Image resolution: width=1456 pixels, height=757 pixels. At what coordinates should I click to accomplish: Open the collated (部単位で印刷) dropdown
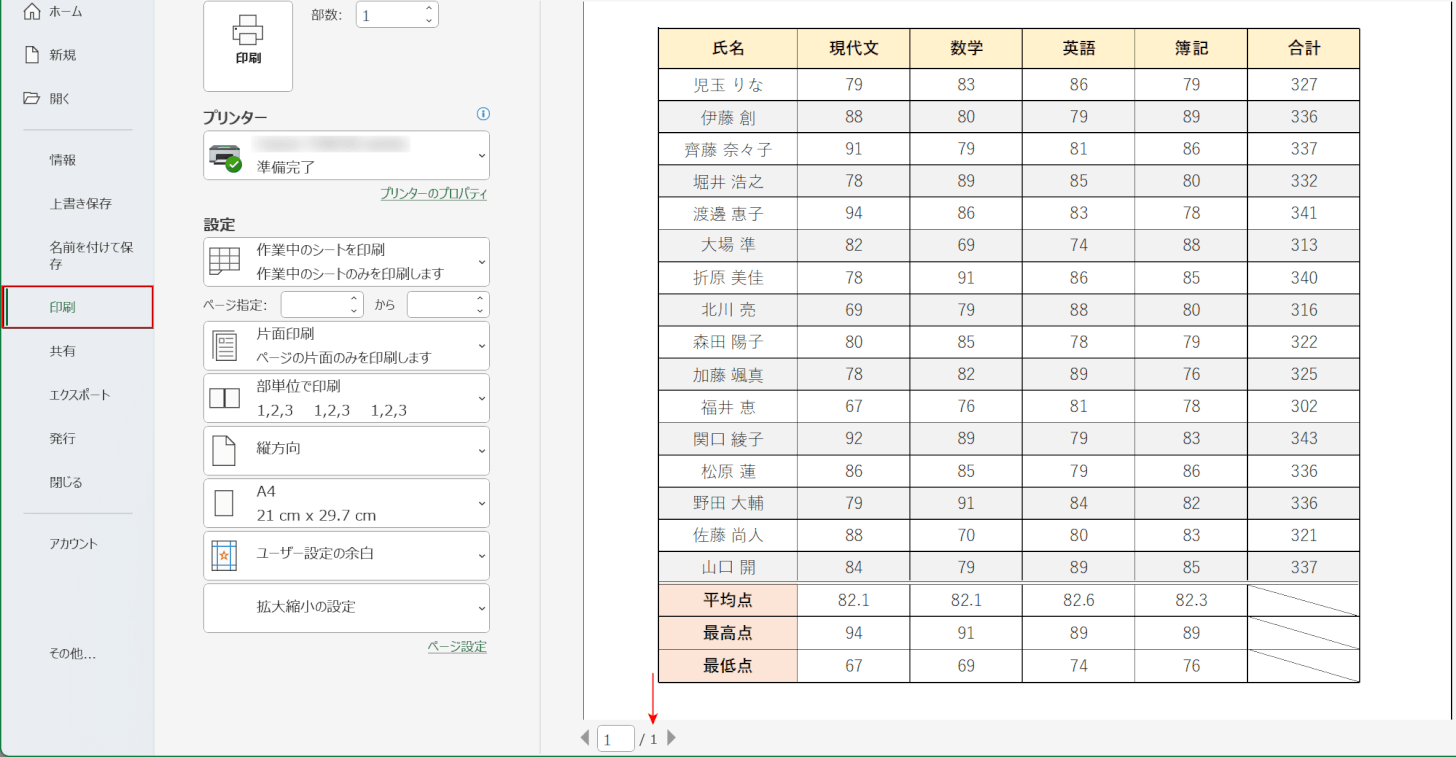click(x=346, y=398)
